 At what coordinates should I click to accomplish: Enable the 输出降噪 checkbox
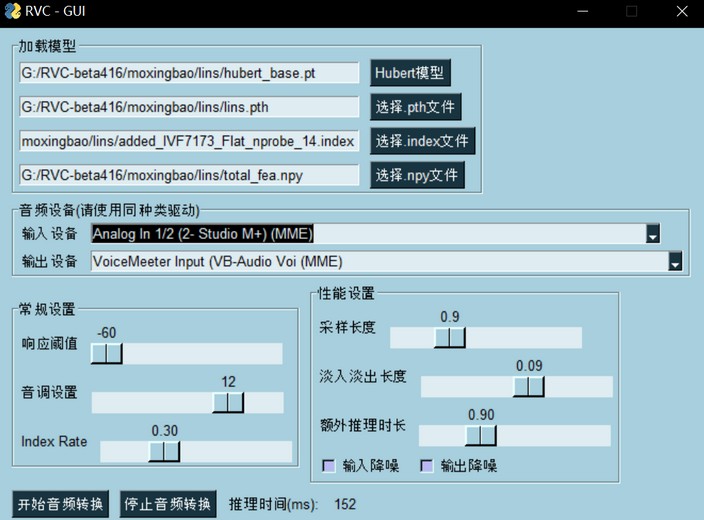click(427, 466)
